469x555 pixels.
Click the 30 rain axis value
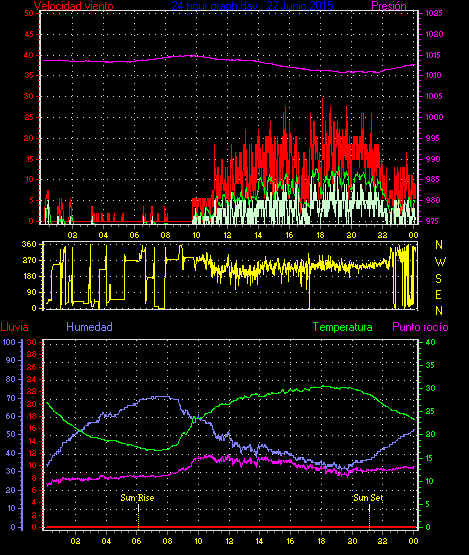32,342
